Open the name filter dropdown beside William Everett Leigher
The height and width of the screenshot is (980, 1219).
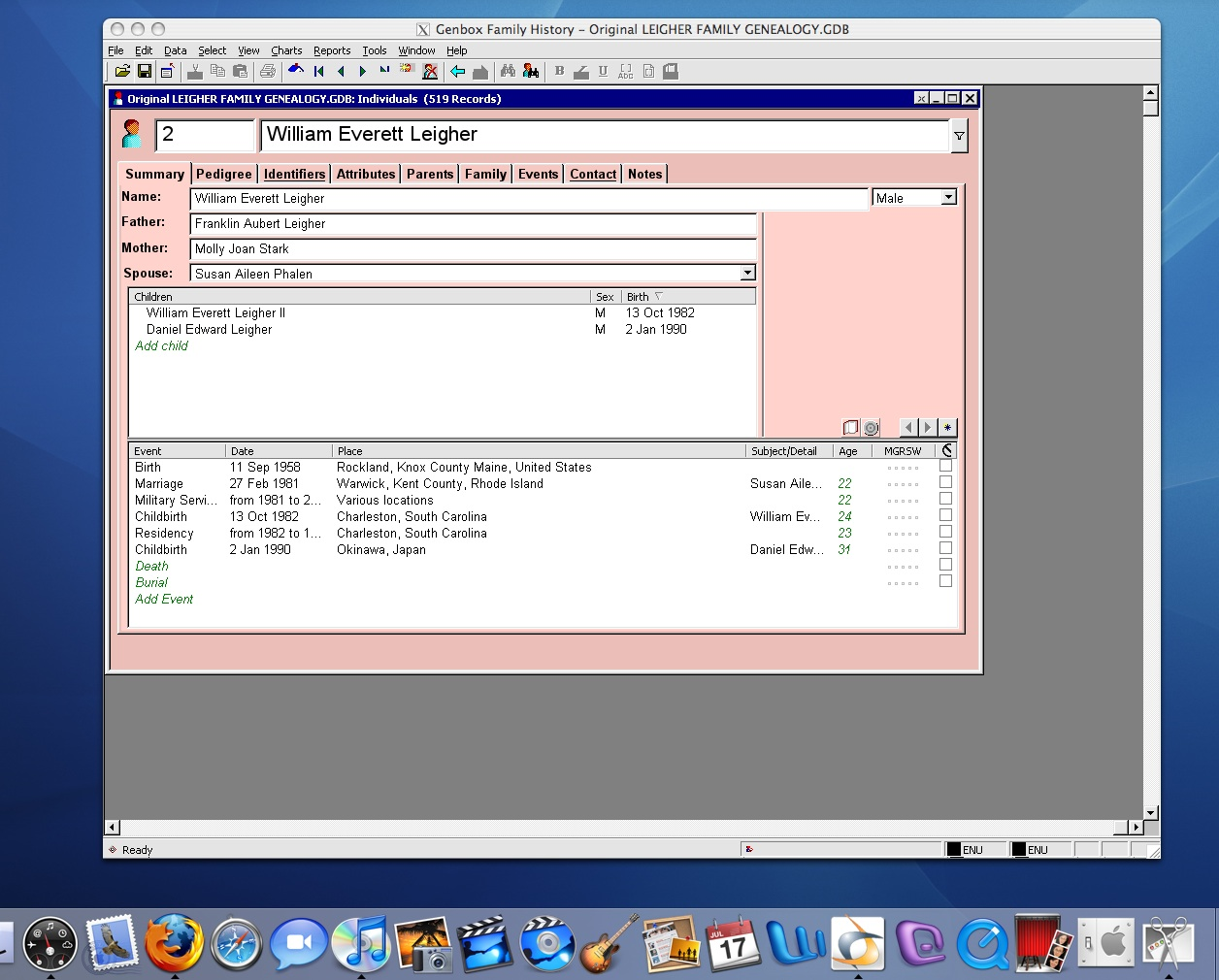click(959, 135)
